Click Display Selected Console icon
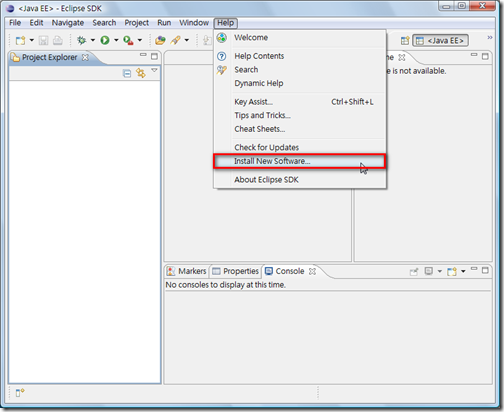 pos(429,271)
